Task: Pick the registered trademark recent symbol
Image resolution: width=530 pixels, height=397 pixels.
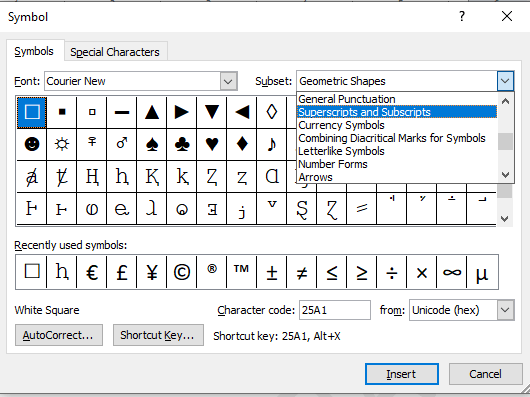Action: (212, 272)
